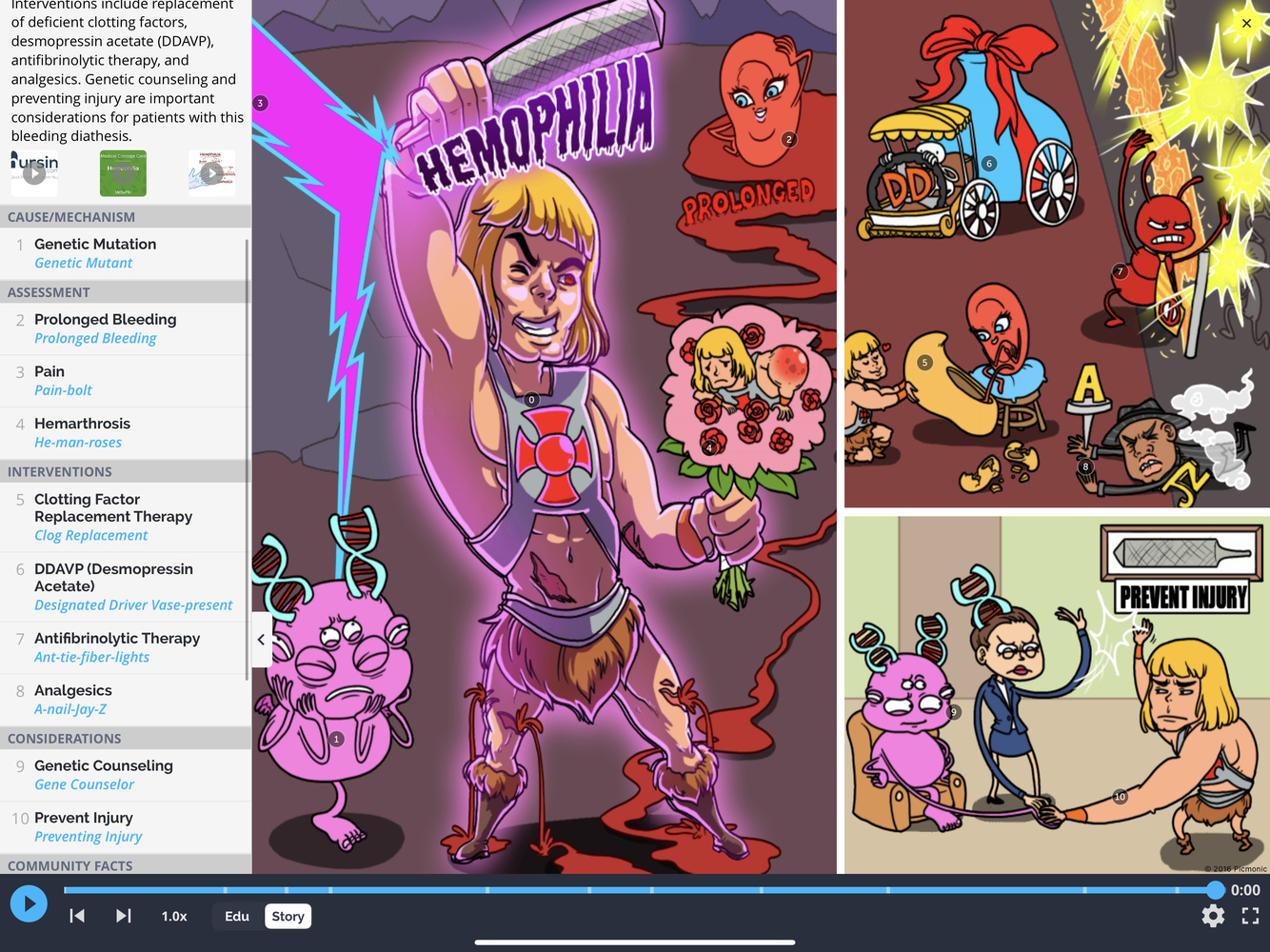The width and height of the screenshot is (1270, 952).
Task: Move the playback progress slider handle
Action: tap(1215, 890)
